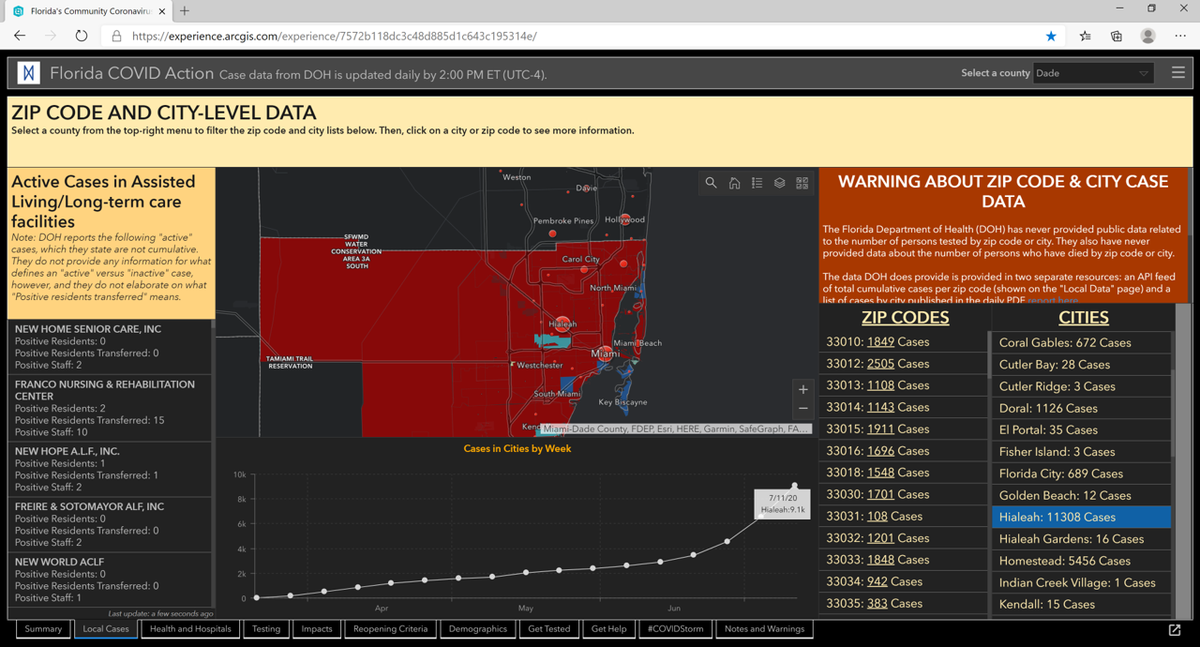
Task: Switch to Reopening Criteria tab
Action: coord(390,629)
